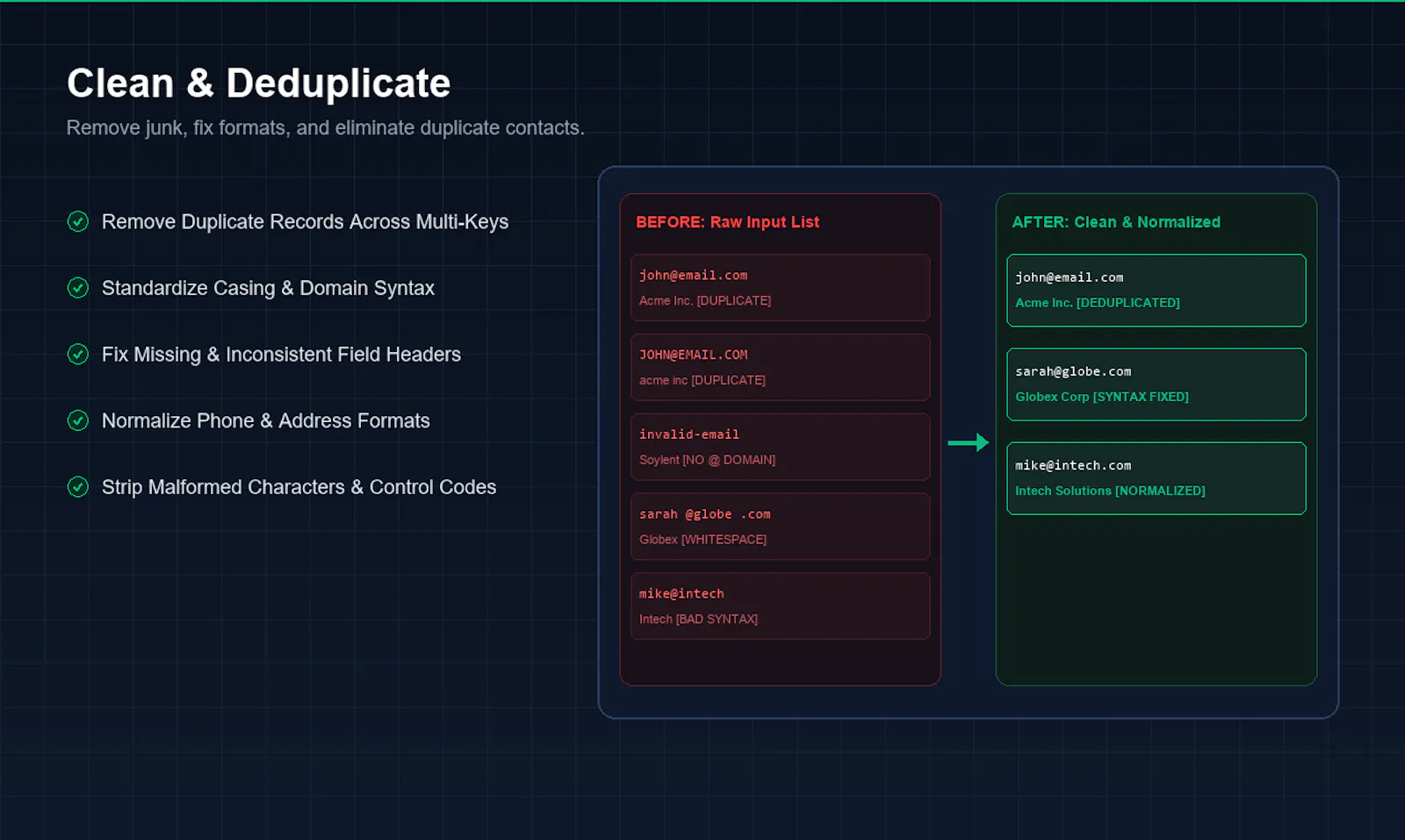Screen dimensions: 1405x840
Task: Click the checkmark icon beside Normalize Phone
Action: pos(78,420)
